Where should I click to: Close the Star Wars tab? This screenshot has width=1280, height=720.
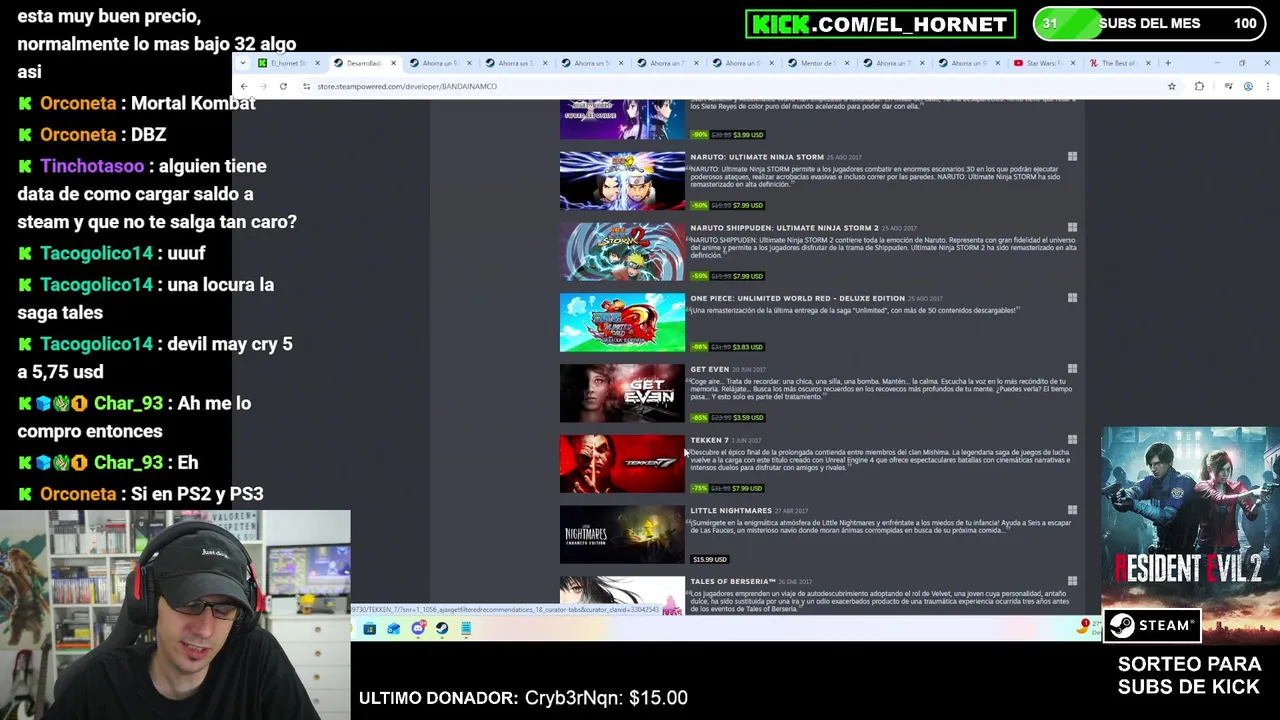coord(1073,63)
